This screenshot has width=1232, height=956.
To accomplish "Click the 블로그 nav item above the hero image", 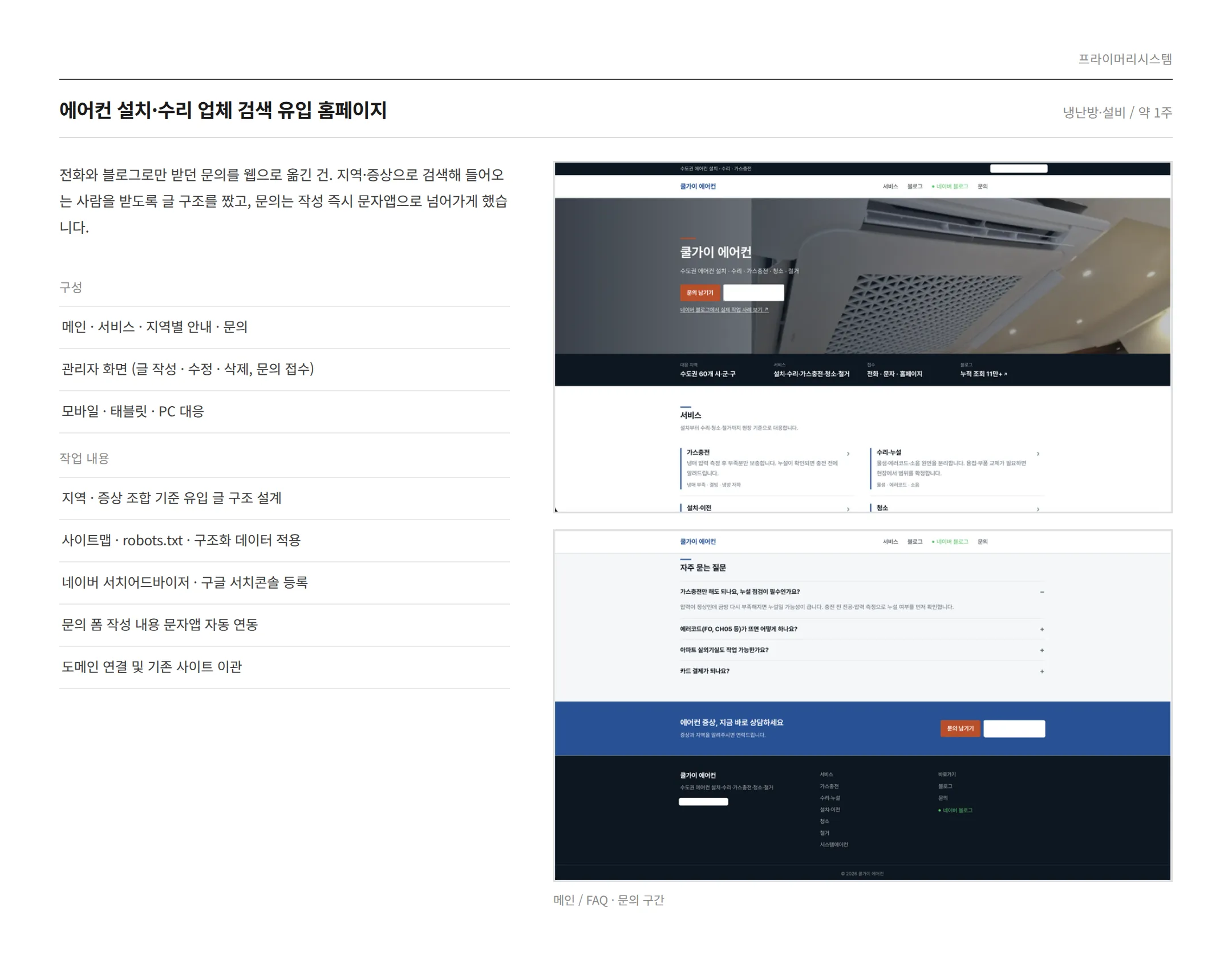I will (x=915, y=187).
